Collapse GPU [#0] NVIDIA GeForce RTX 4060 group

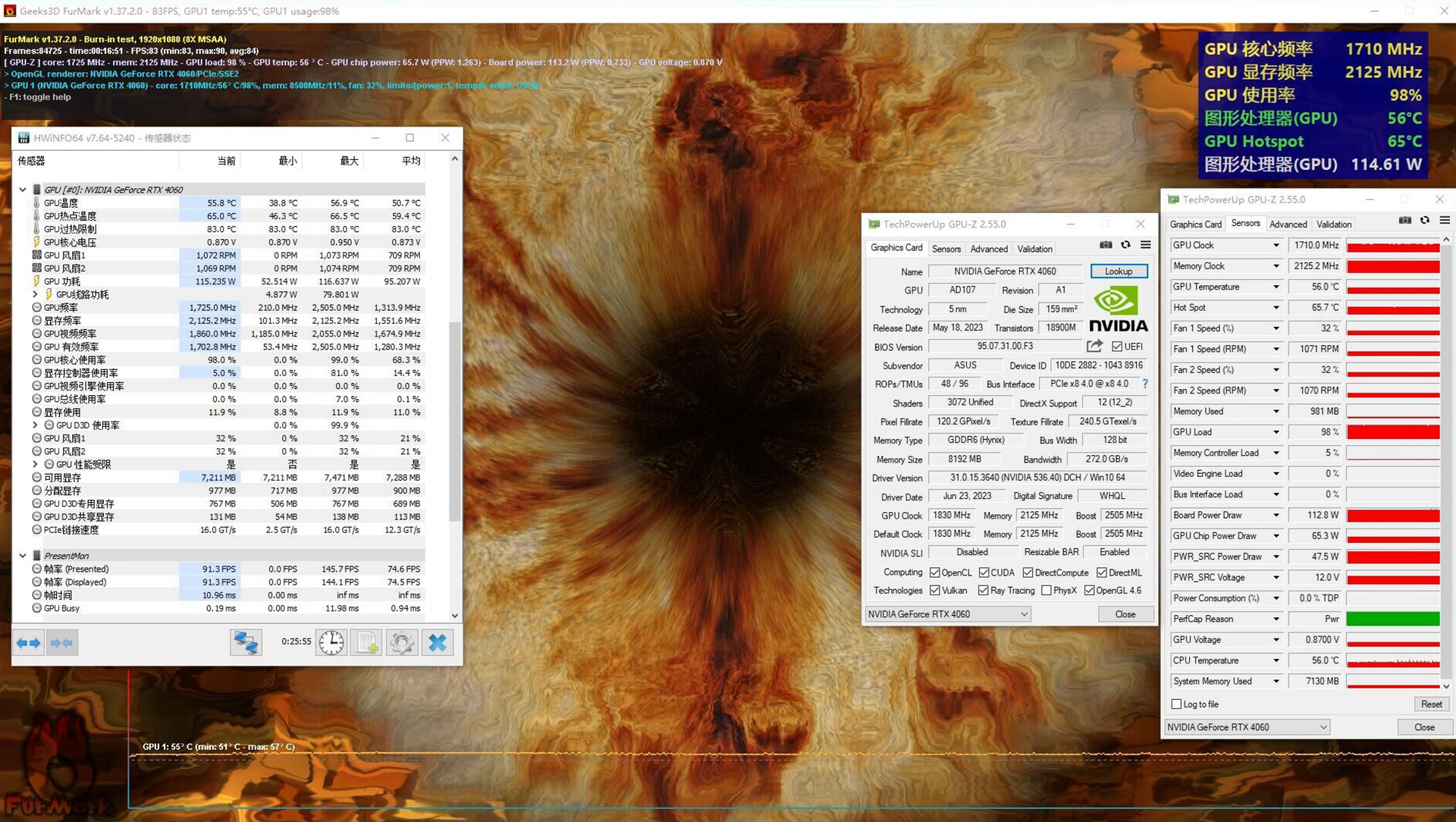(x=22, y=190)
